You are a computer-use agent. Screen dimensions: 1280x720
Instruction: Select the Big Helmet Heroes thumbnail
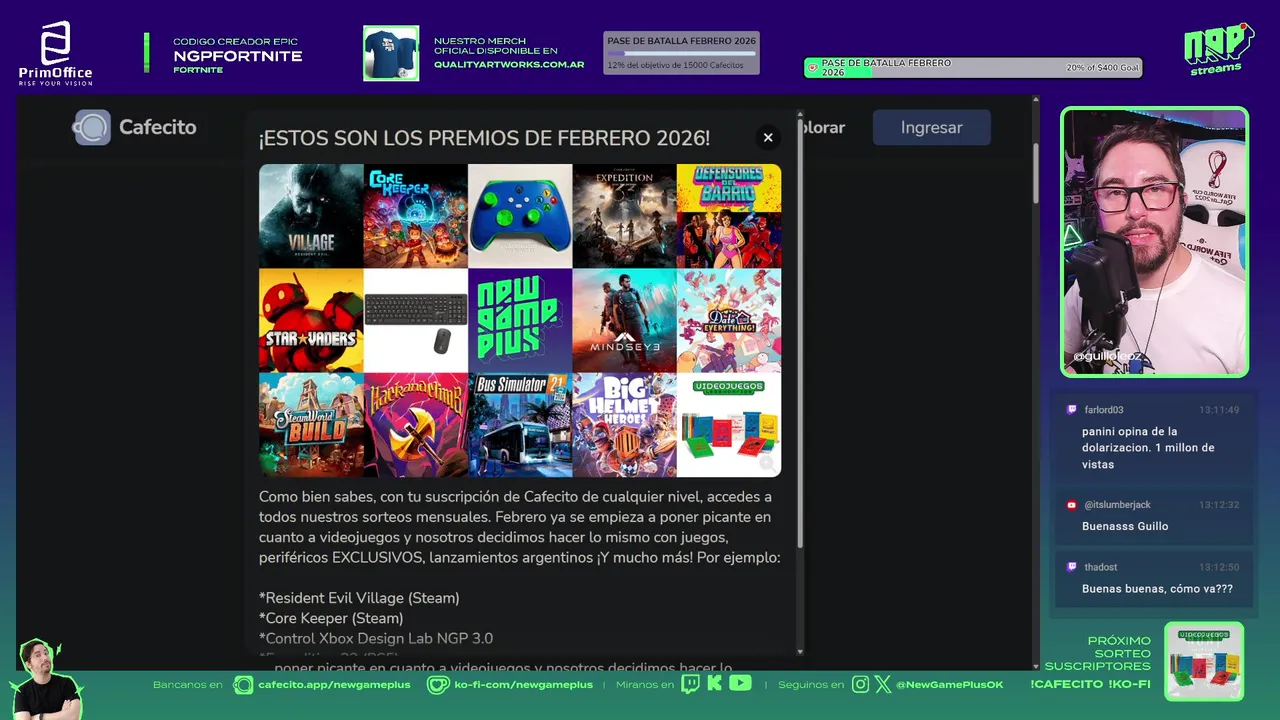pos(625,425)
